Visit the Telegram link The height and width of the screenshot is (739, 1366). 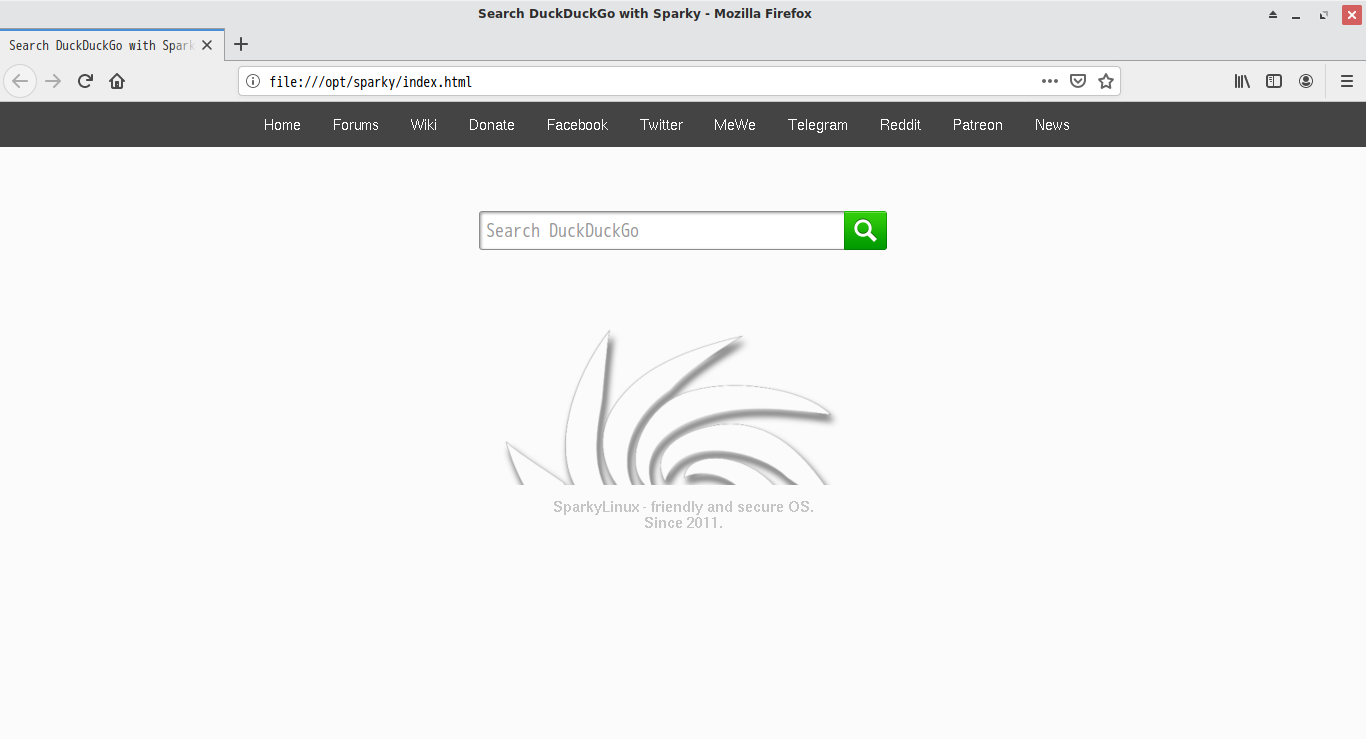click(x=818, y=125)
